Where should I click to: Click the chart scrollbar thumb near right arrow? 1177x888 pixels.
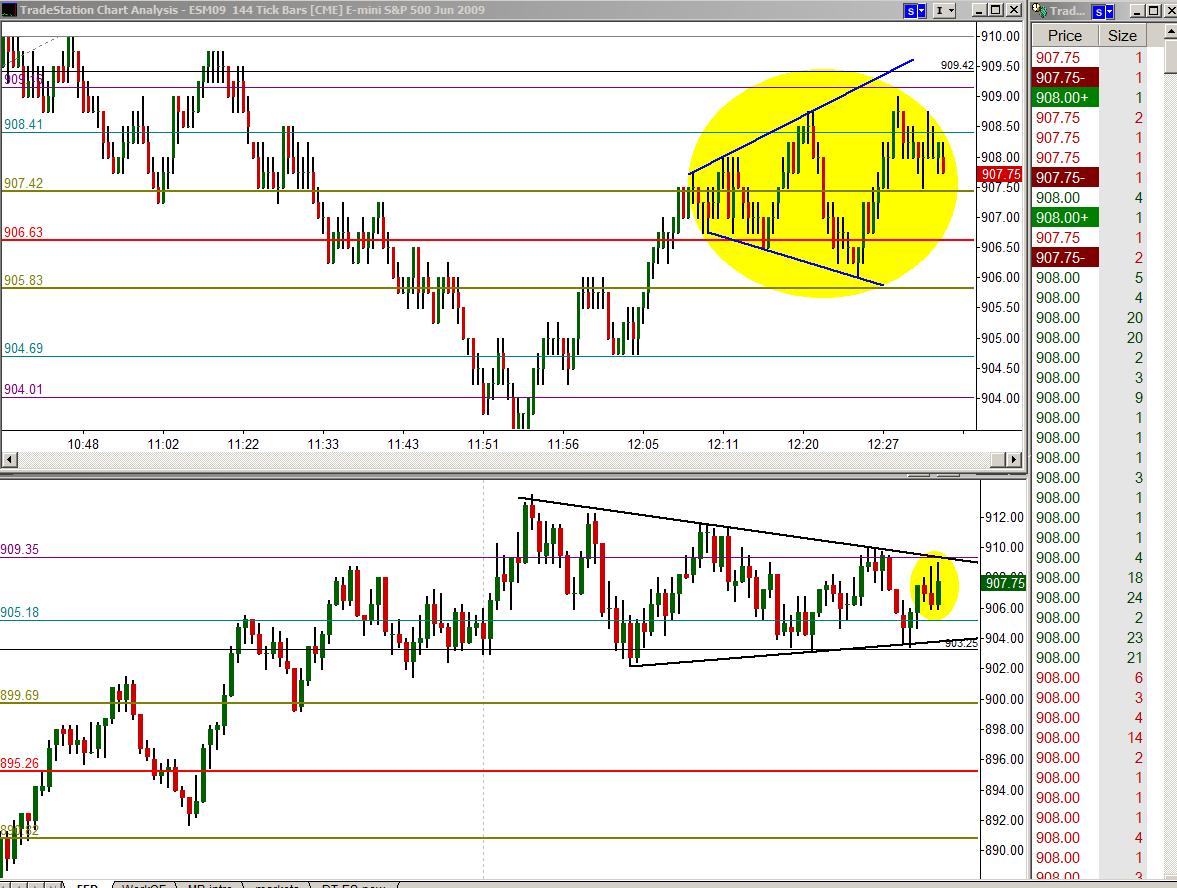(x=998, y=459)
